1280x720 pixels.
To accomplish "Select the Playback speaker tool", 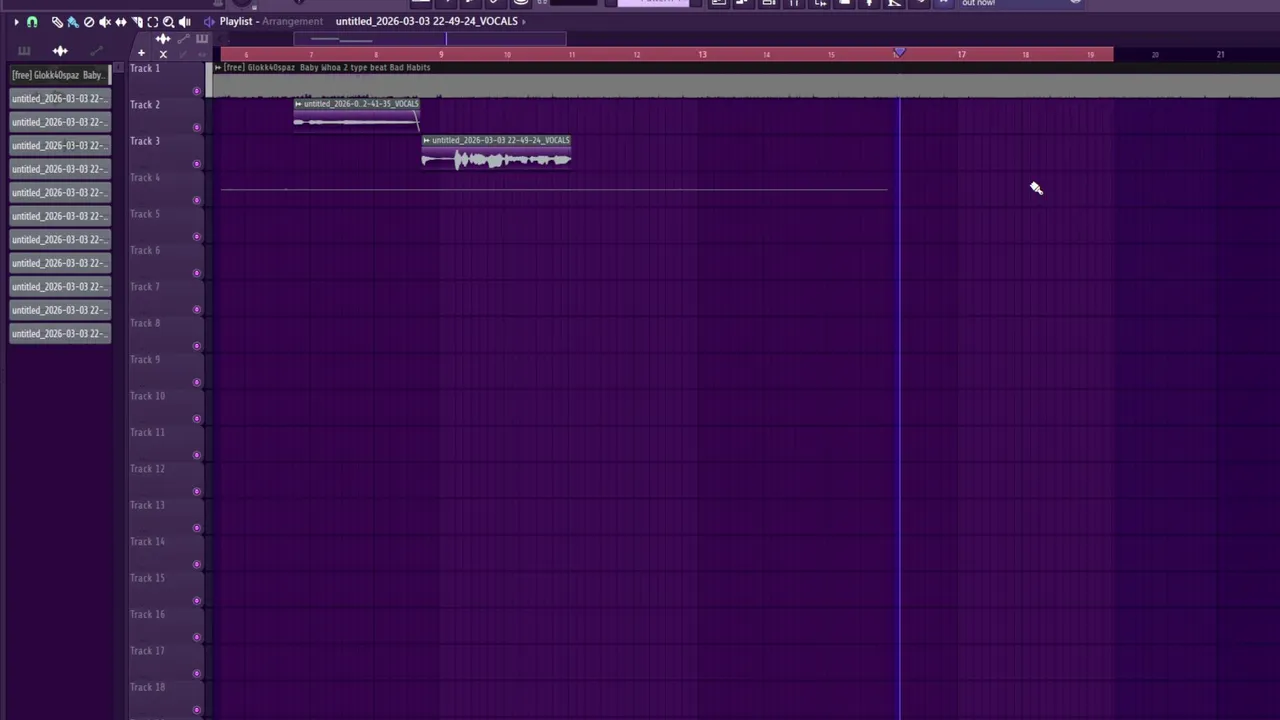I will (x=185, y=22).
